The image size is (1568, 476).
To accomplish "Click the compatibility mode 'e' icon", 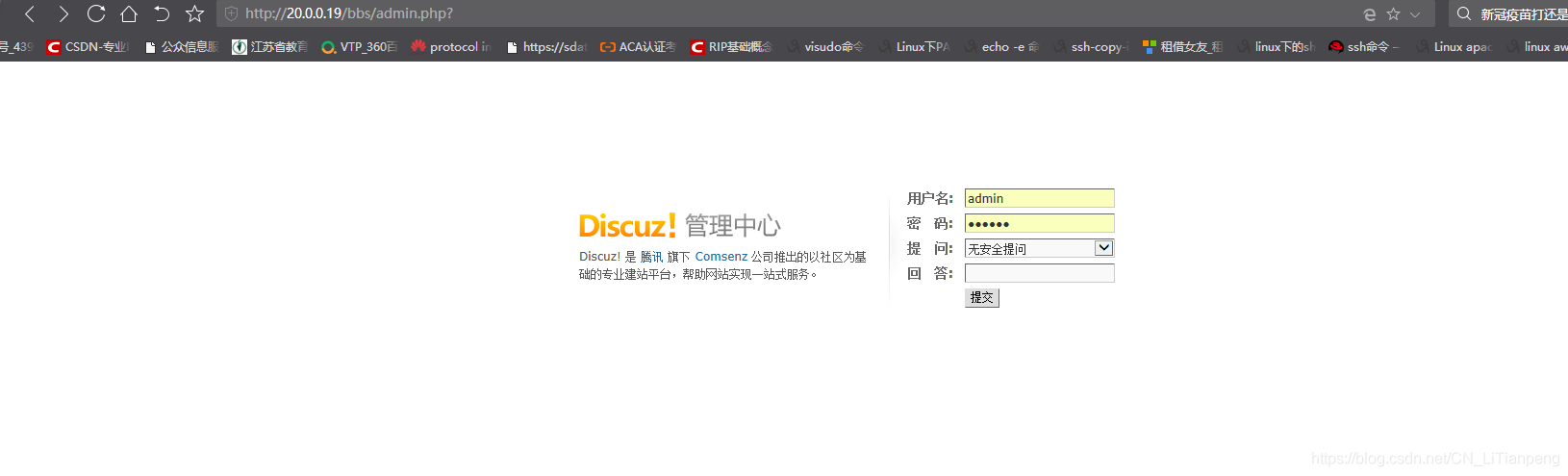I will pos(1370,14).
